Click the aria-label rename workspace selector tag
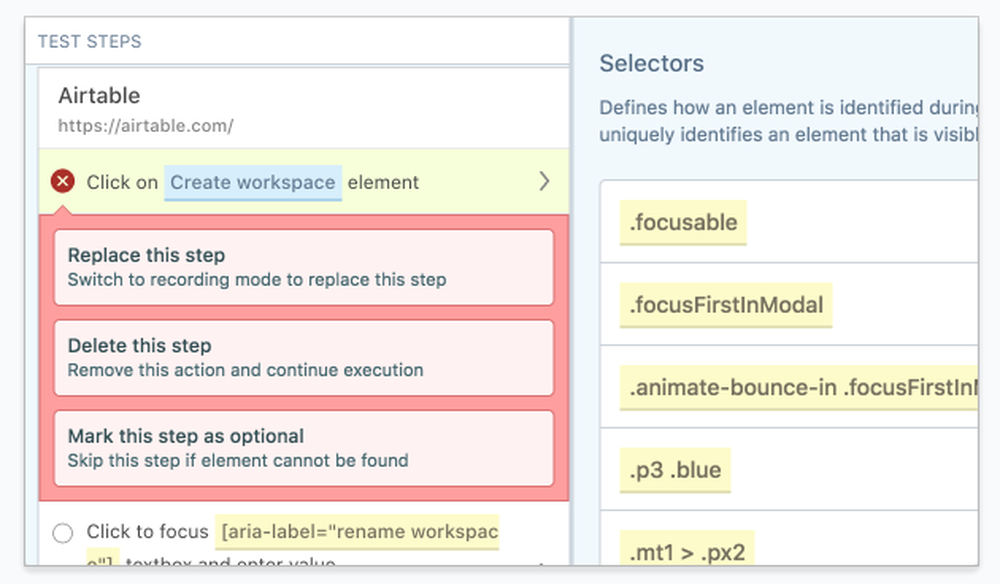 358,532
